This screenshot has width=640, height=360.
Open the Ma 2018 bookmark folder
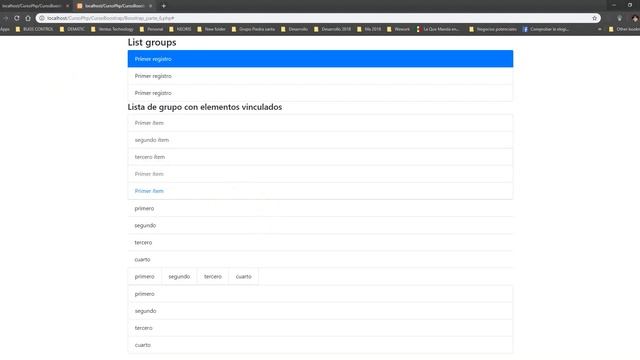tap(369, 29)
